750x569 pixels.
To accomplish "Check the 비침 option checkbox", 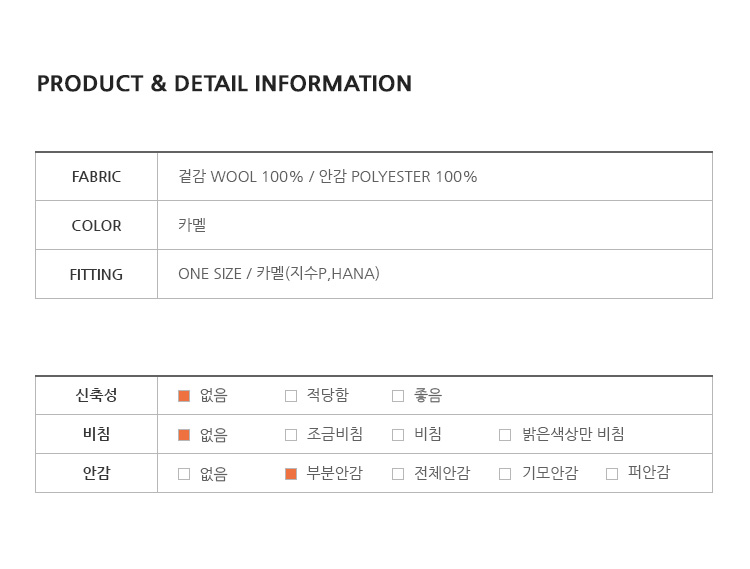I will [398, 435].
